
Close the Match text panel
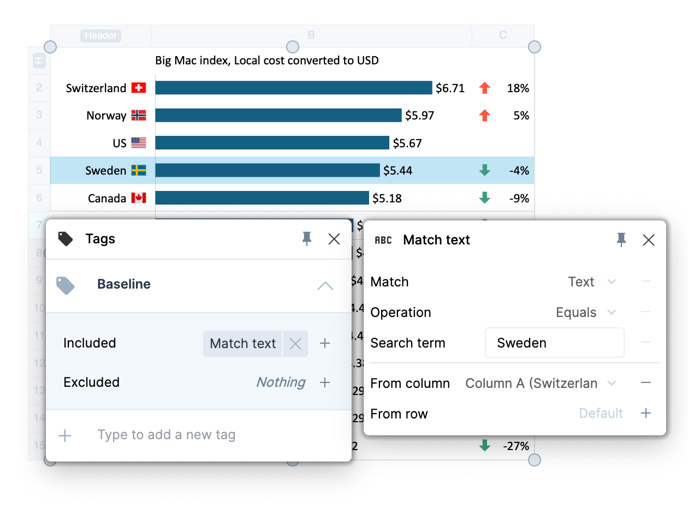pyautogui.click(x=648, y=240)
